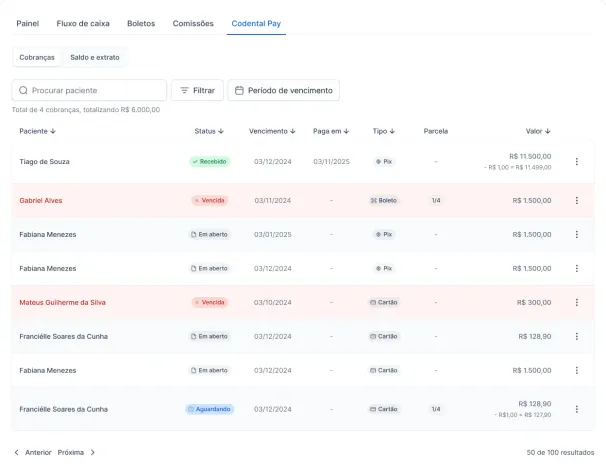This screenshot has width=606, height=465.
Task: Click the Procurar paciente search field
Action: (x=89, y=90)
